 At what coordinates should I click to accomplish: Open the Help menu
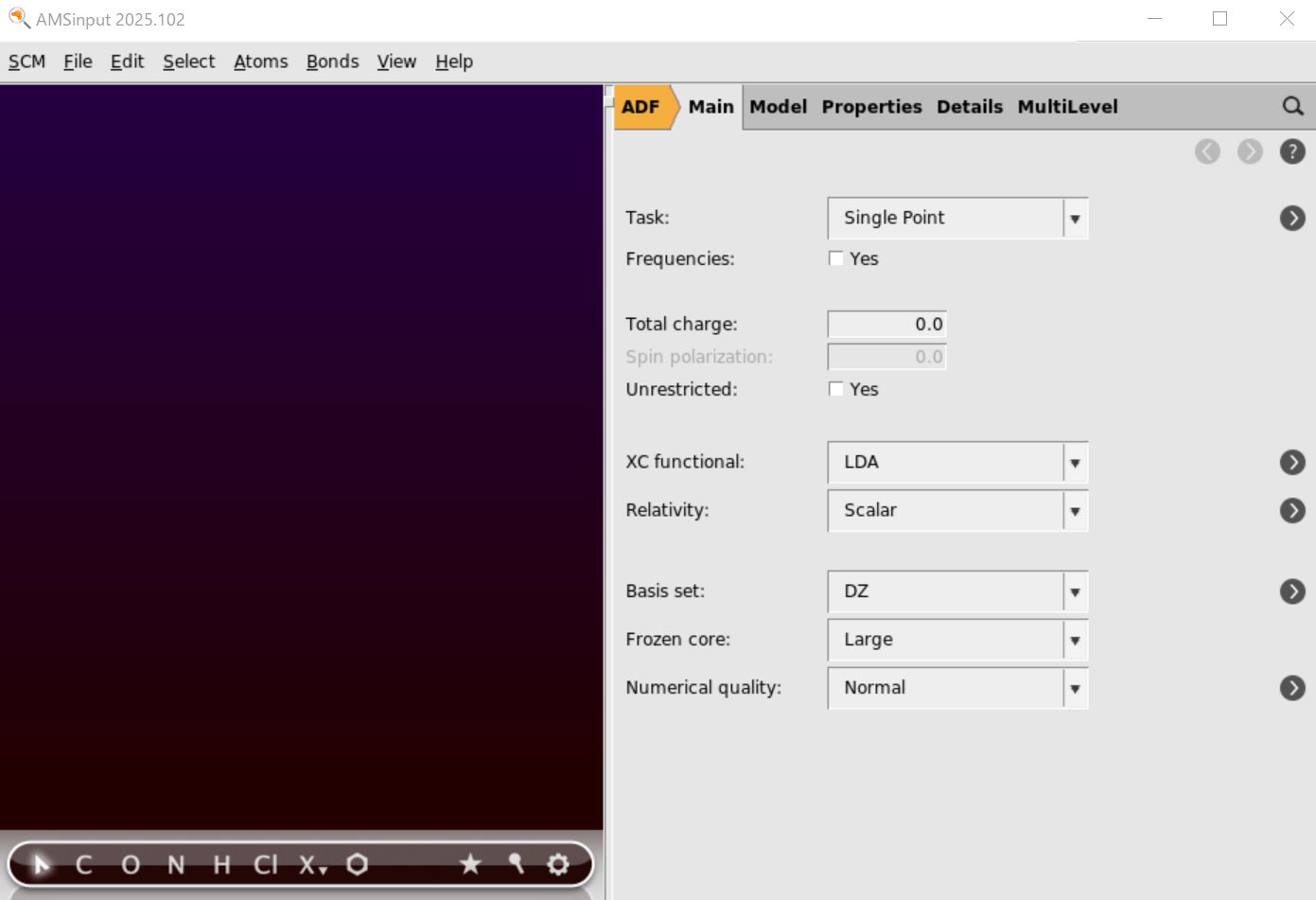[454, 62]
